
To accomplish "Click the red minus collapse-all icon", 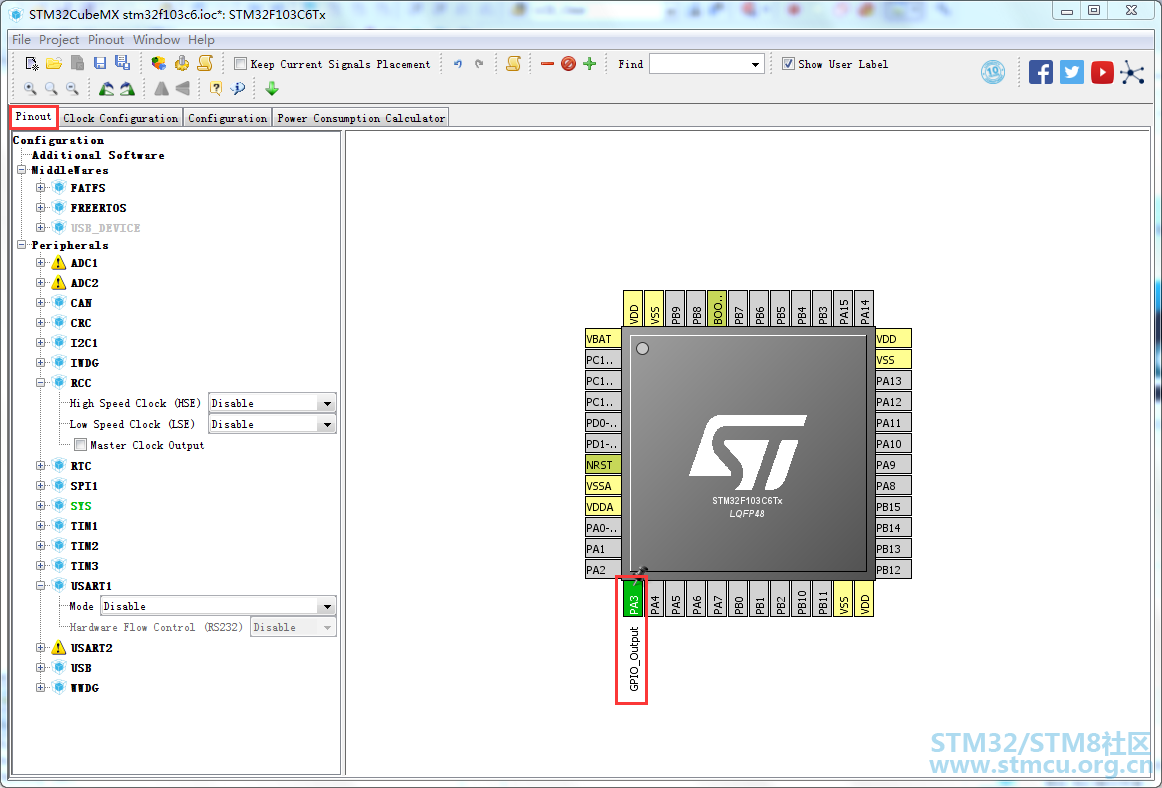I will [x=547, y=64].
